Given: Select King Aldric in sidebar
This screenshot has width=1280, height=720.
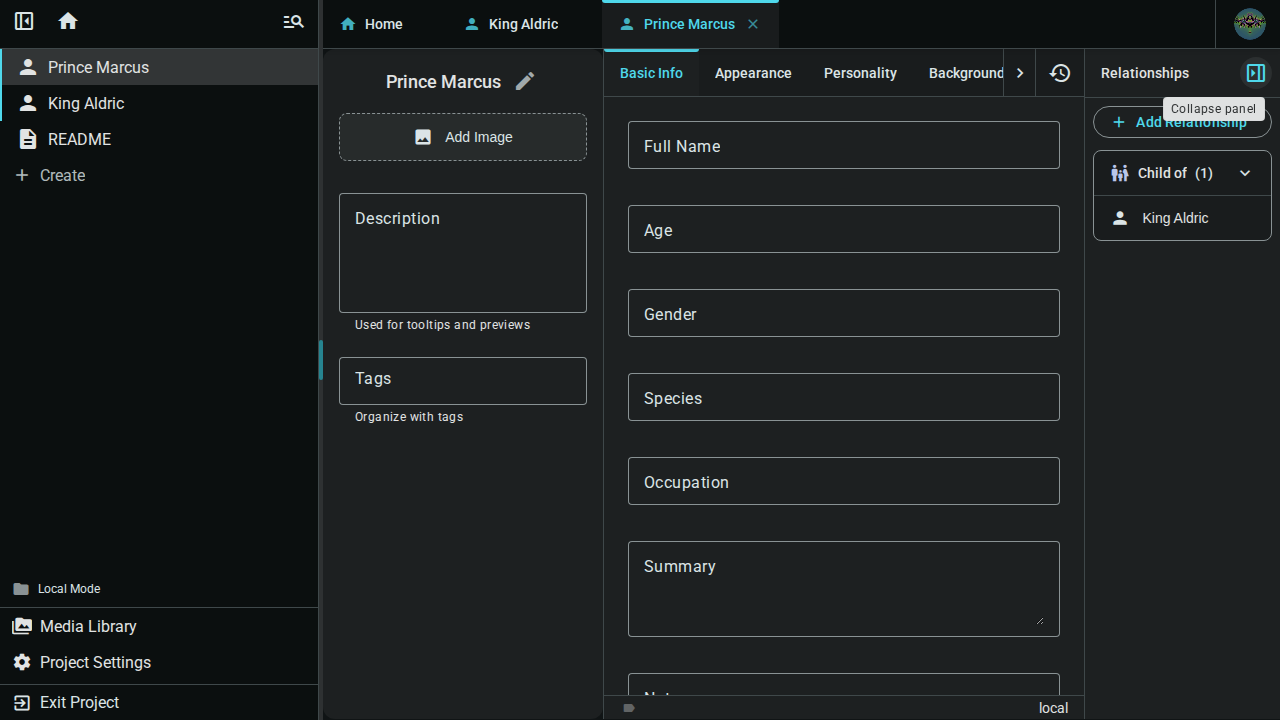Looking at the screenshot, I should tap(86, 103).
